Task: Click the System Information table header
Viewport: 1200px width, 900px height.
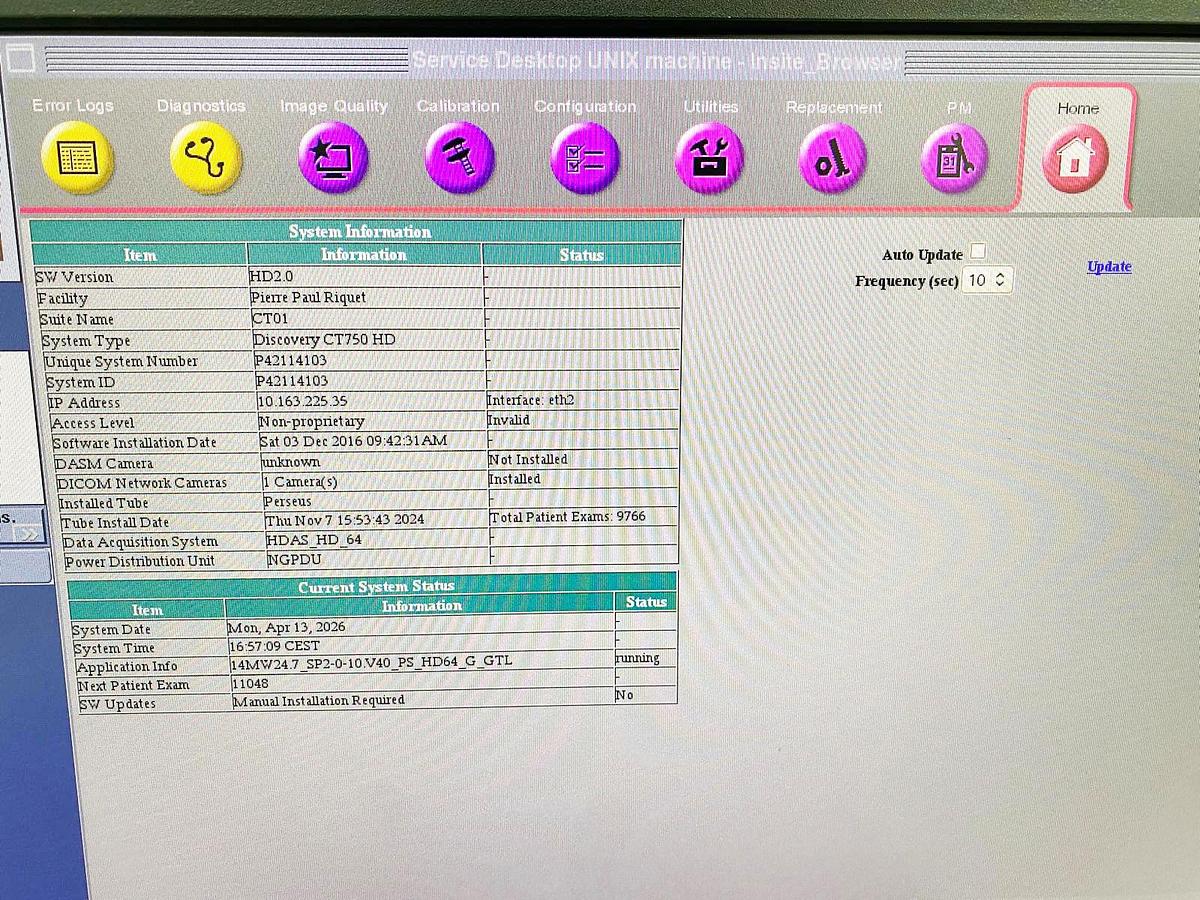Action: (359, 231)
